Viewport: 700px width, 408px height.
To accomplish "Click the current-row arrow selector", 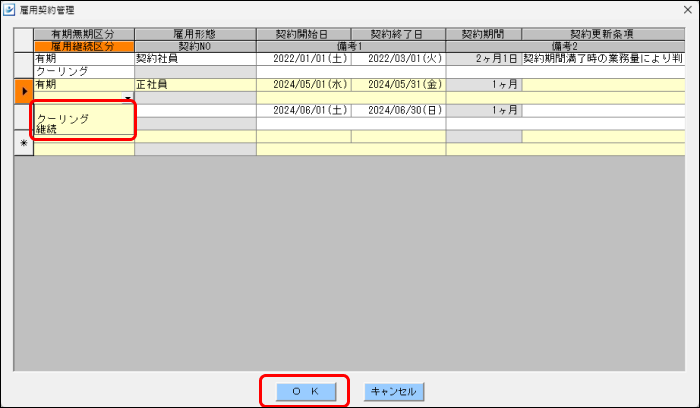I will [24, 91].
